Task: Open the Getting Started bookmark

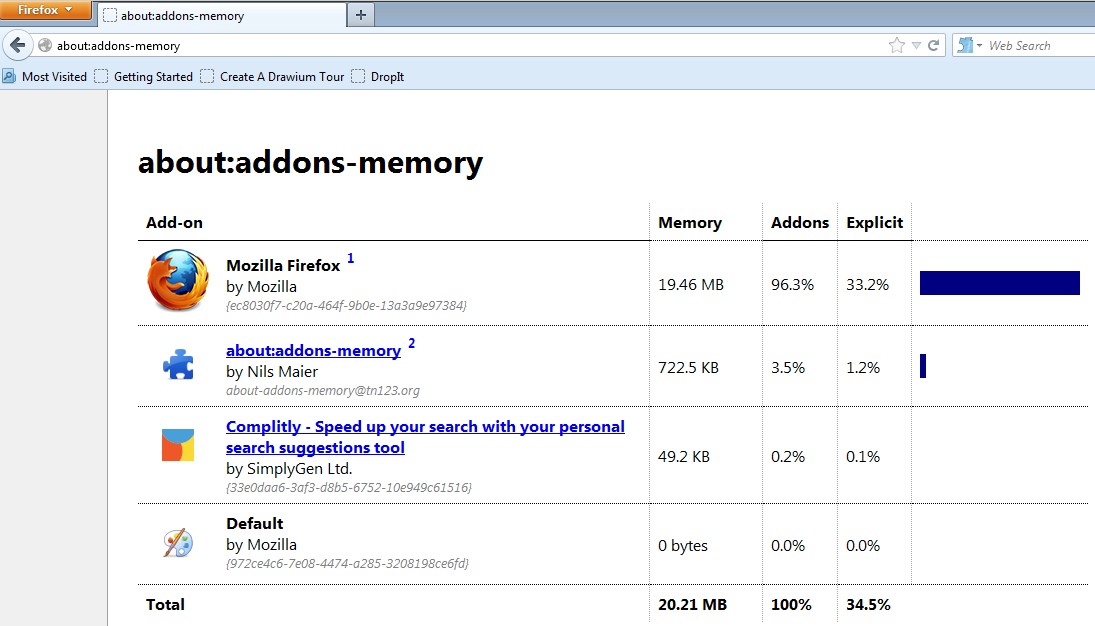Action: click(x=144, y=77)
